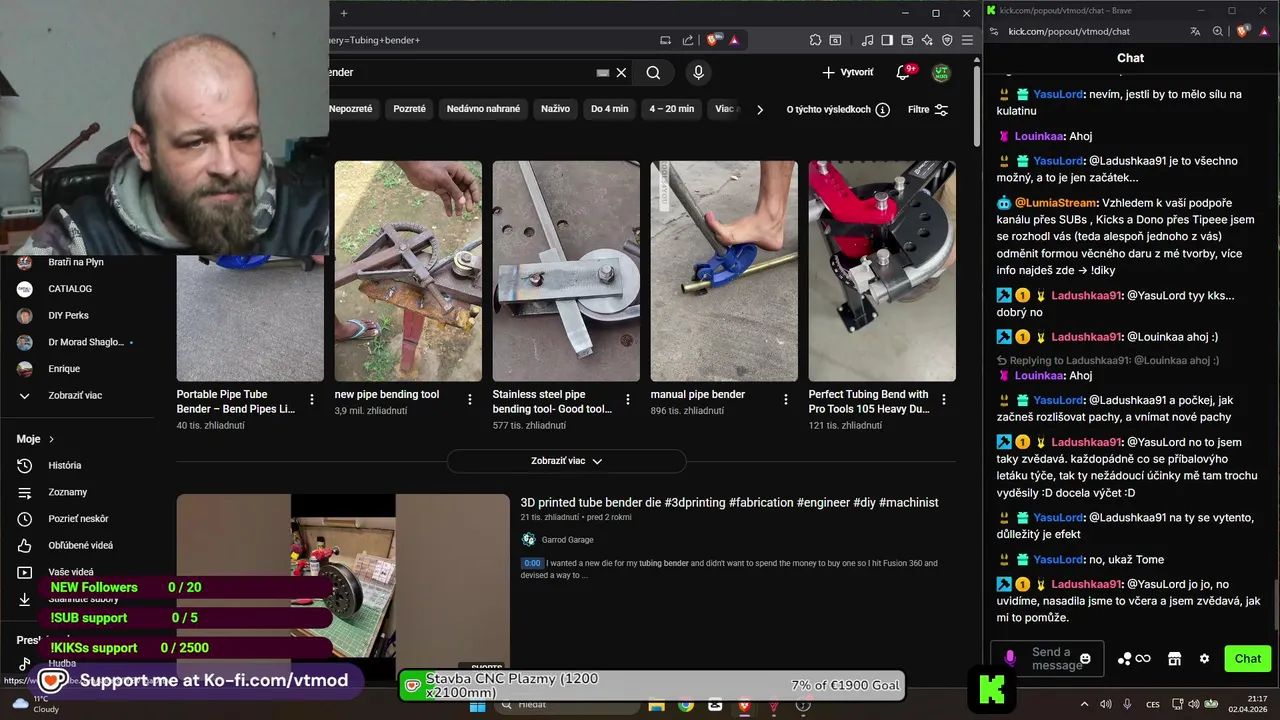1280x720 pixels.
Task: Open options for new pipe bending tool video
Action: (470, 400)
